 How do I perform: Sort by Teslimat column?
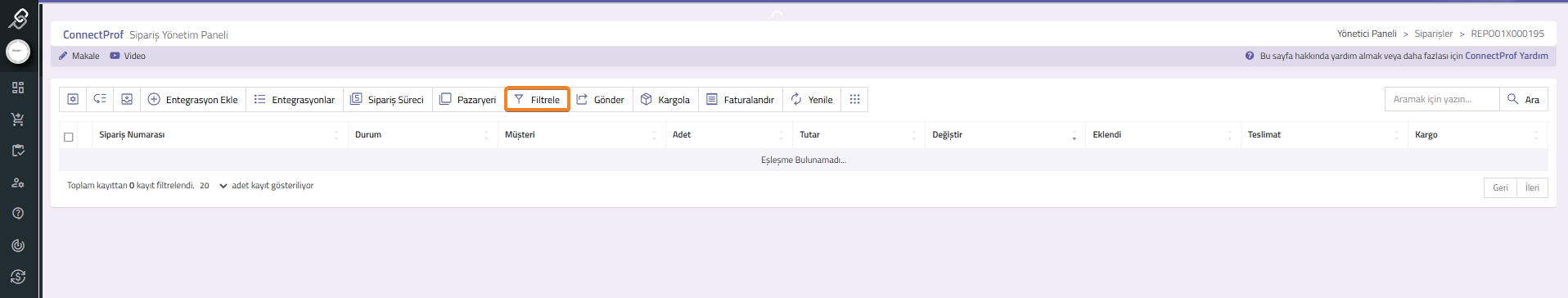(1323, 135)
